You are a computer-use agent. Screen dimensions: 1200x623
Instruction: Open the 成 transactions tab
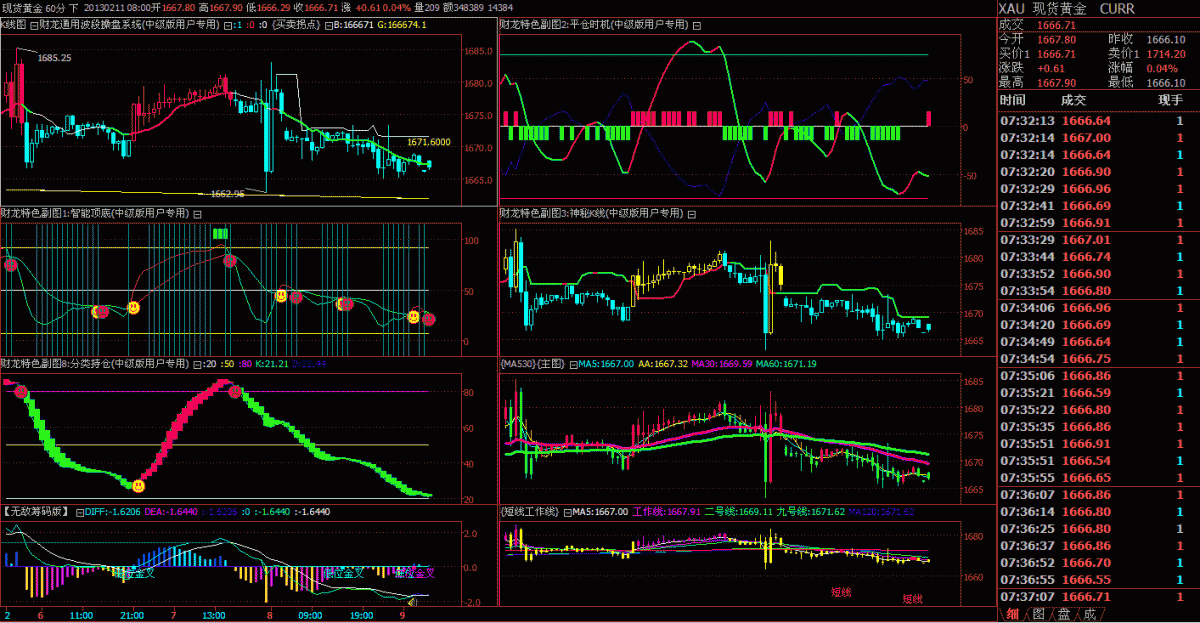(1089, 613)
